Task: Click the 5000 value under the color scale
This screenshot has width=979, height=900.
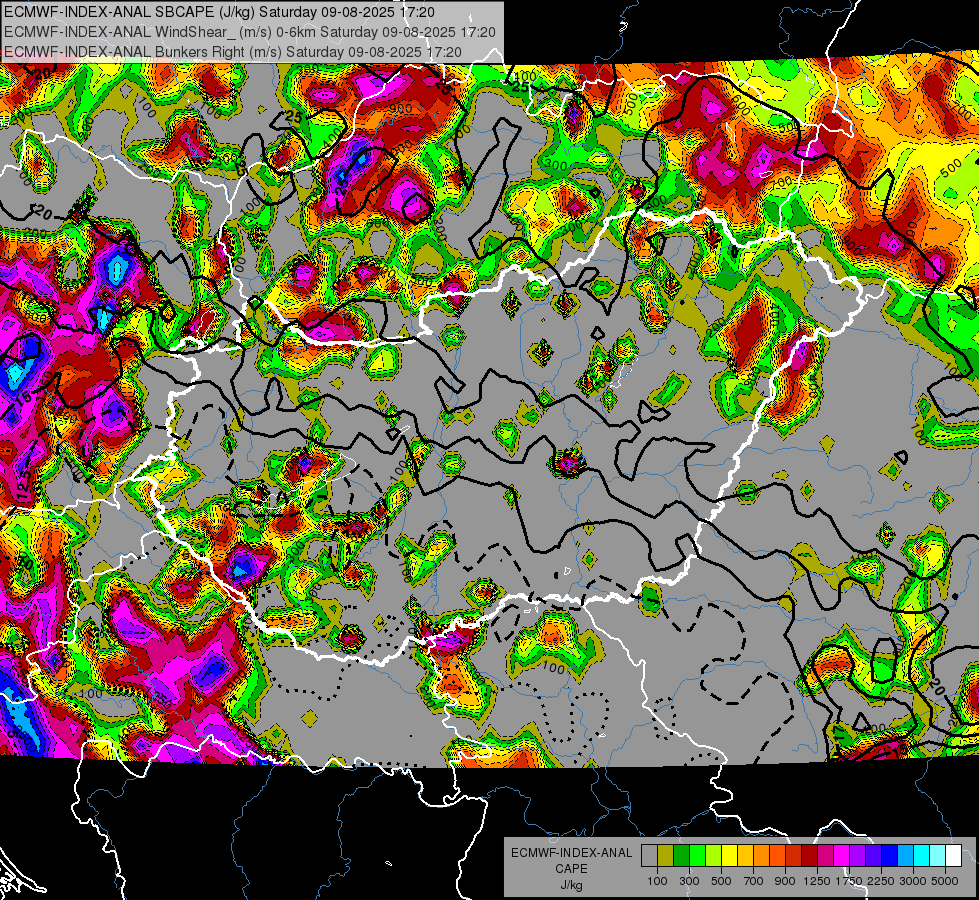Action: pos(945,881)
